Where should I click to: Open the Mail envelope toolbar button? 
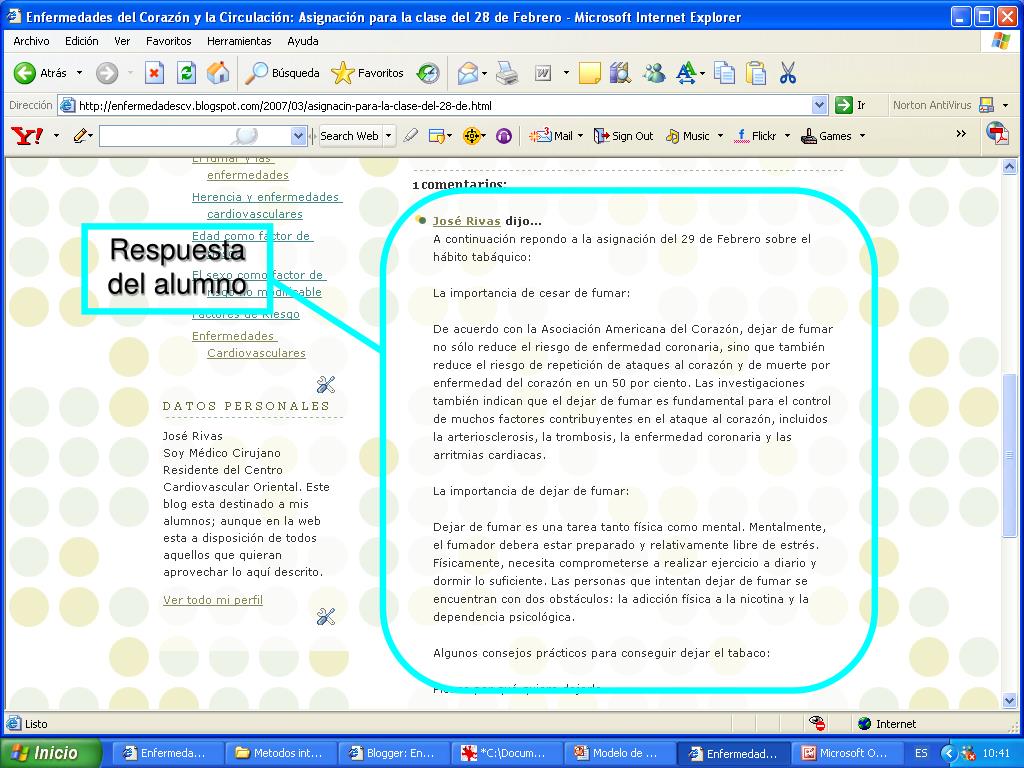click(468, 73)
